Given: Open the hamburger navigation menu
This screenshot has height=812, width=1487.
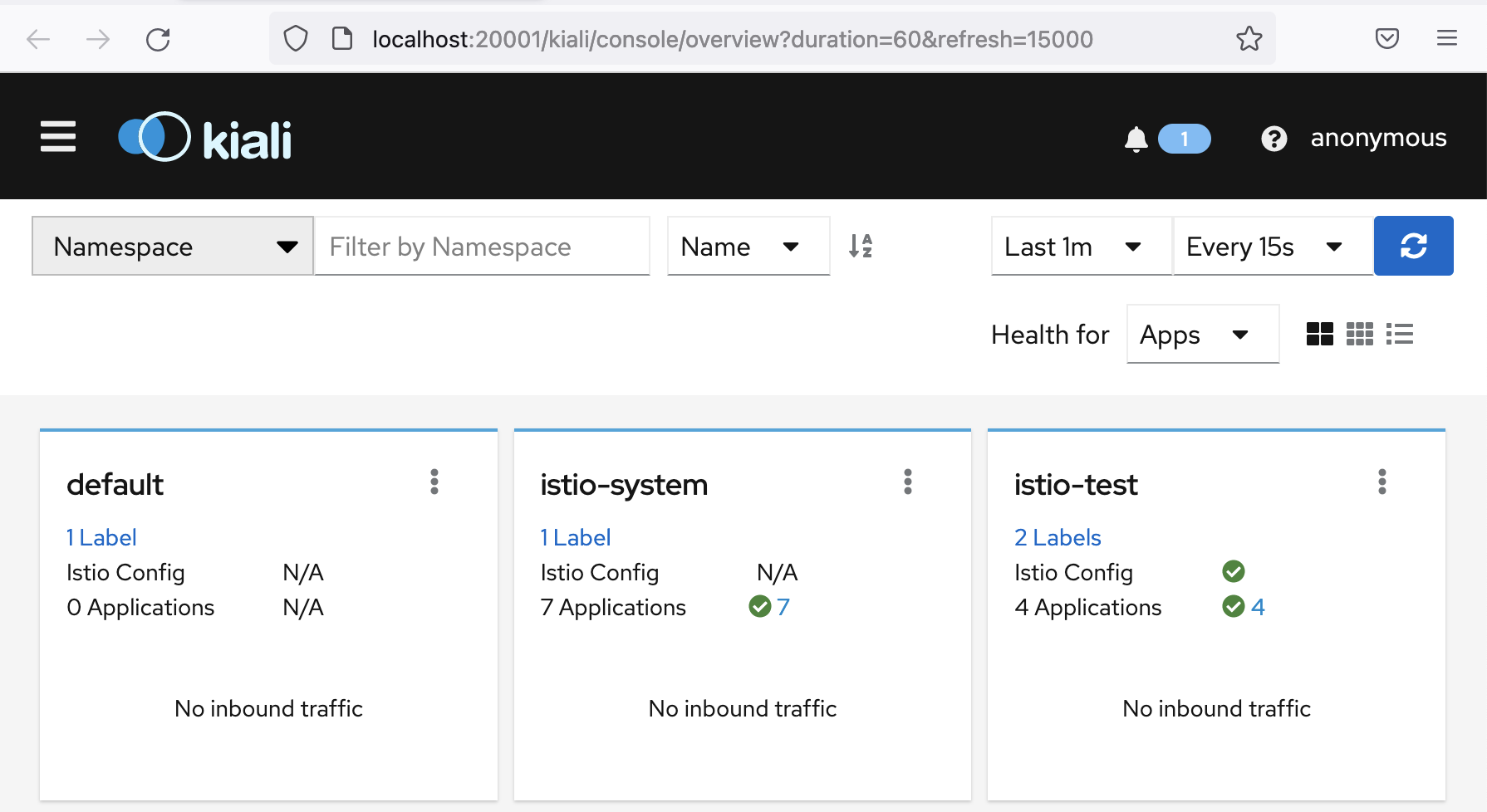Looking at the screenshot, I should pyautogui.click(x=57, y=137).
